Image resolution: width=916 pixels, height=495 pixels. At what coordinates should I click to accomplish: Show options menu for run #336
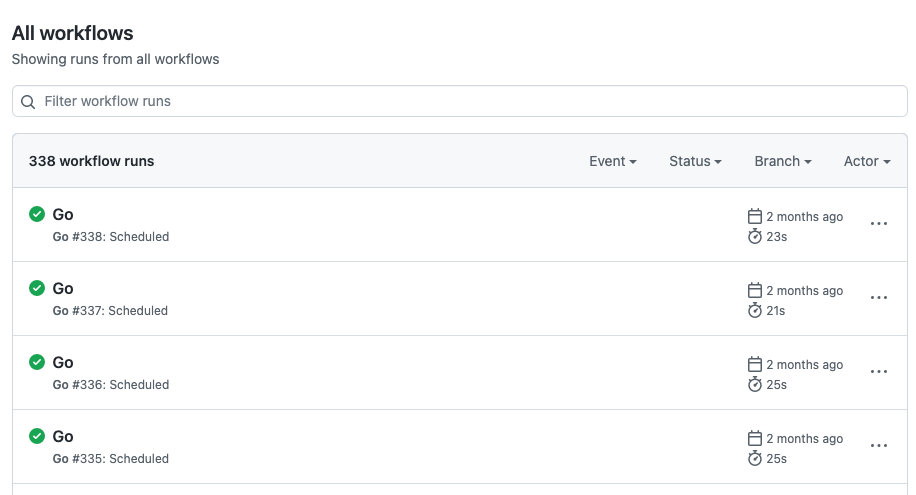(879, 372)
